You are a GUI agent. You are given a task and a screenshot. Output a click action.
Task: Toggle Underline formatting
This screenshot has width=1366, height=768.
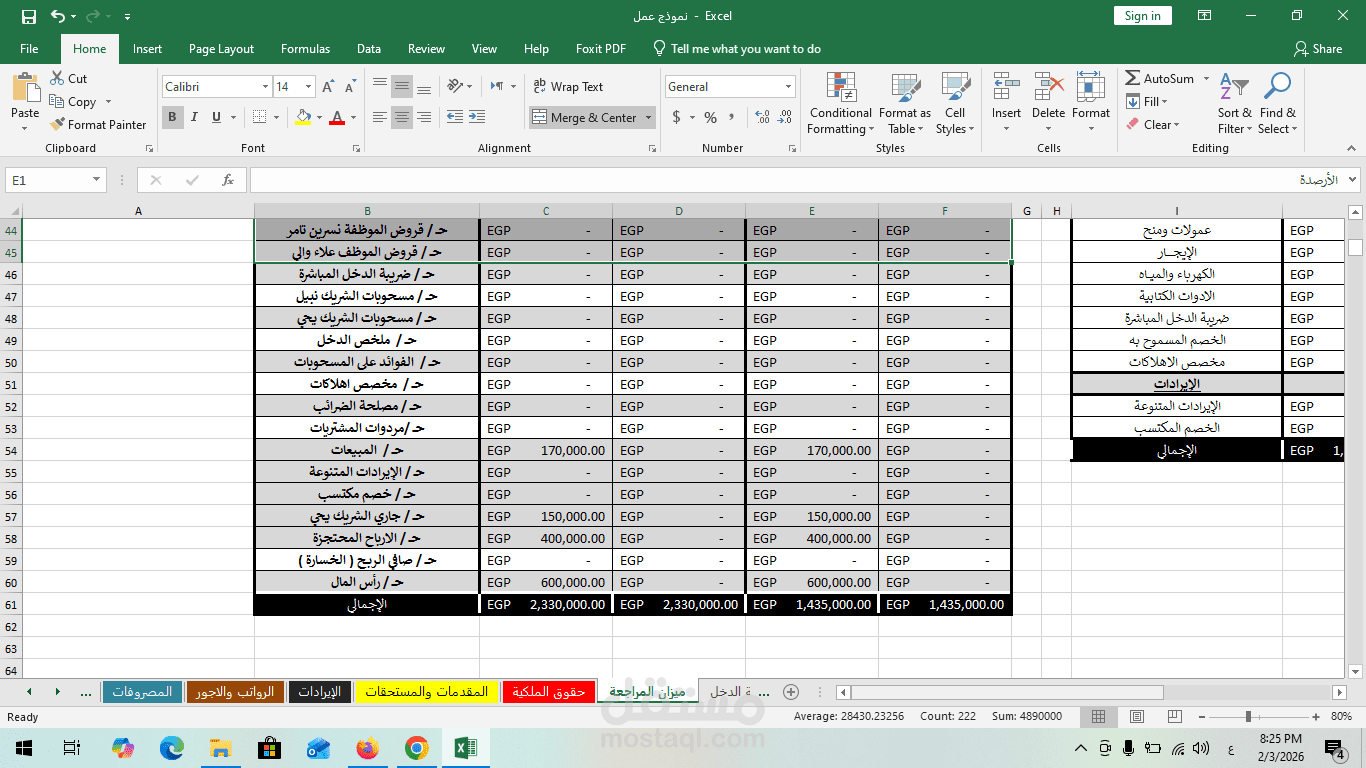214,117
